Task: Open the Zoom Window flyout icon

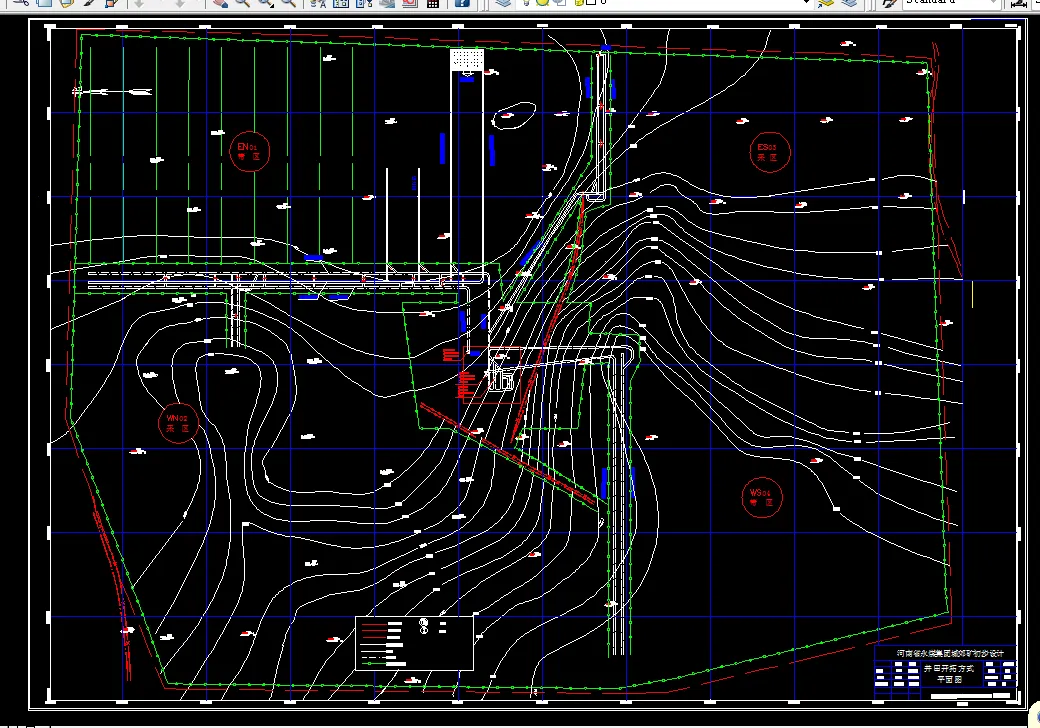Action: pos(265,3)
